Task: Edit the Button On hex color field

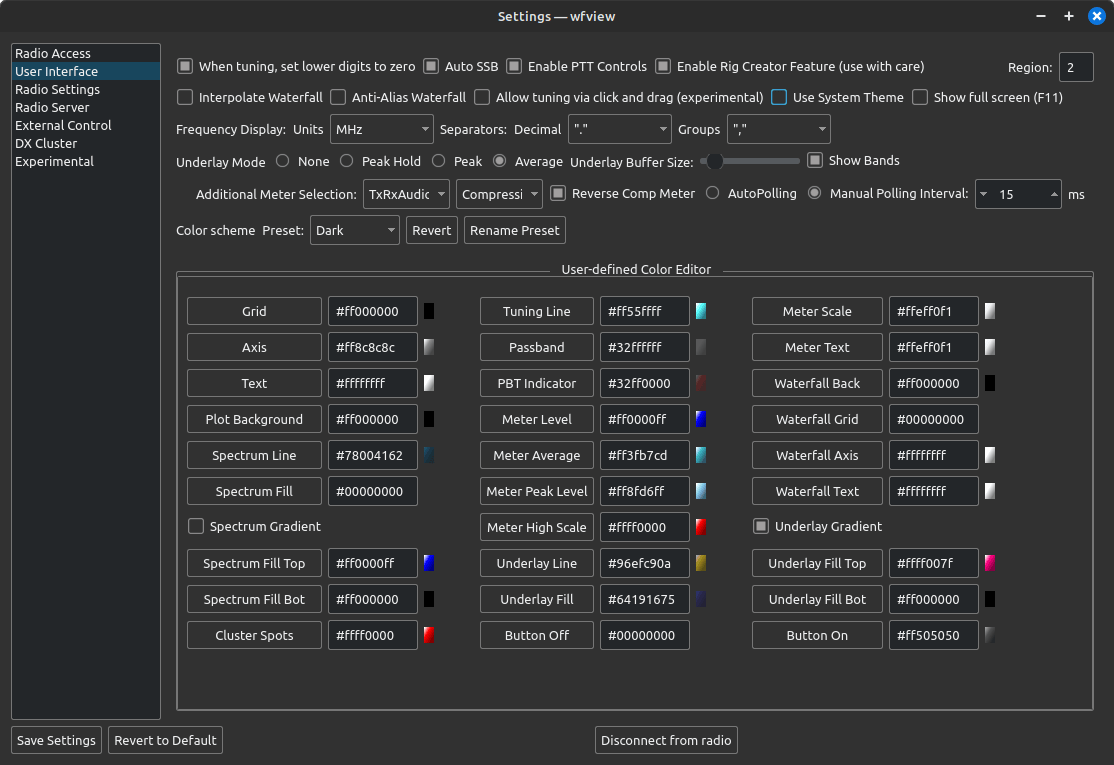Action: [934, 635]
